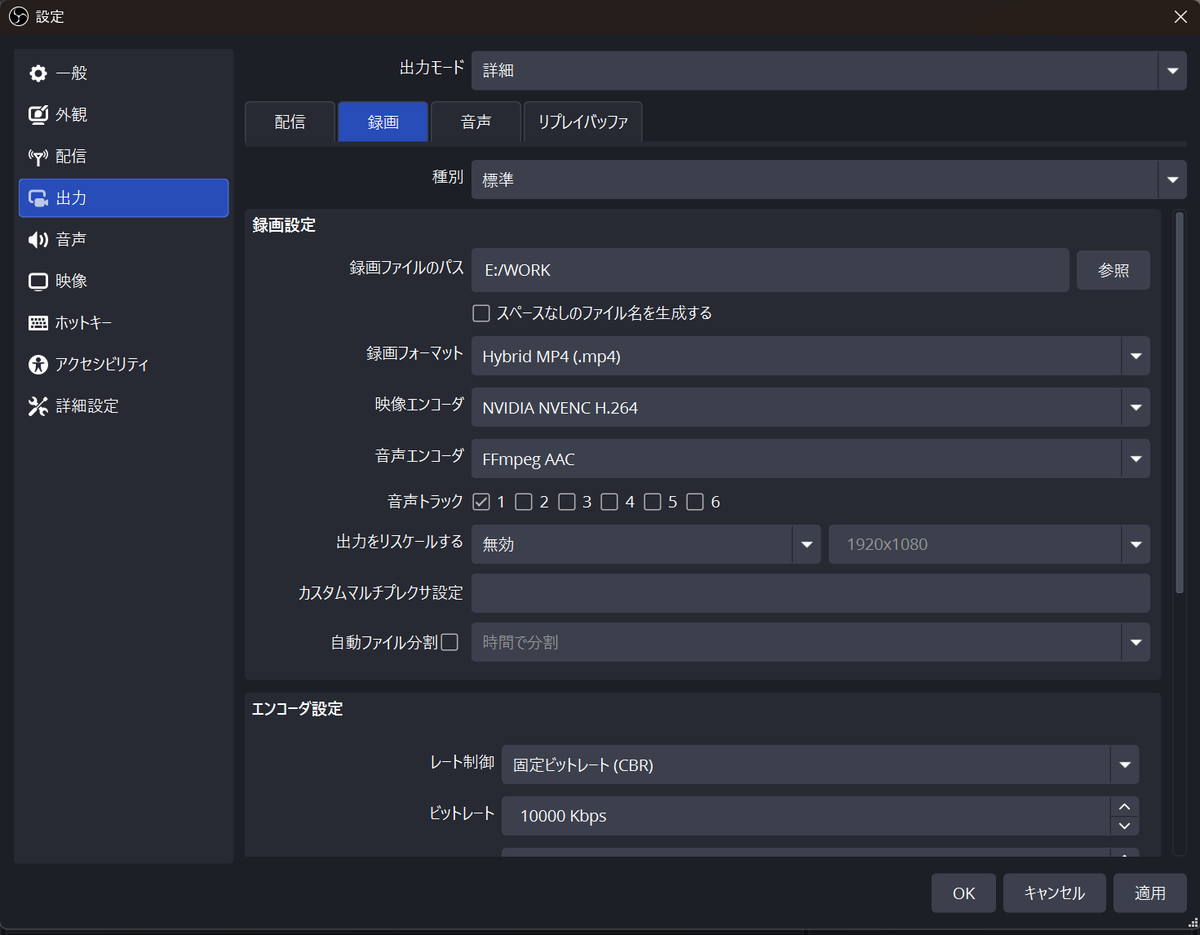Enable 自動ファイル分割 checkbox
Image resolution: width=1200 pixels, height=935 pixels.
pos(450,642)
